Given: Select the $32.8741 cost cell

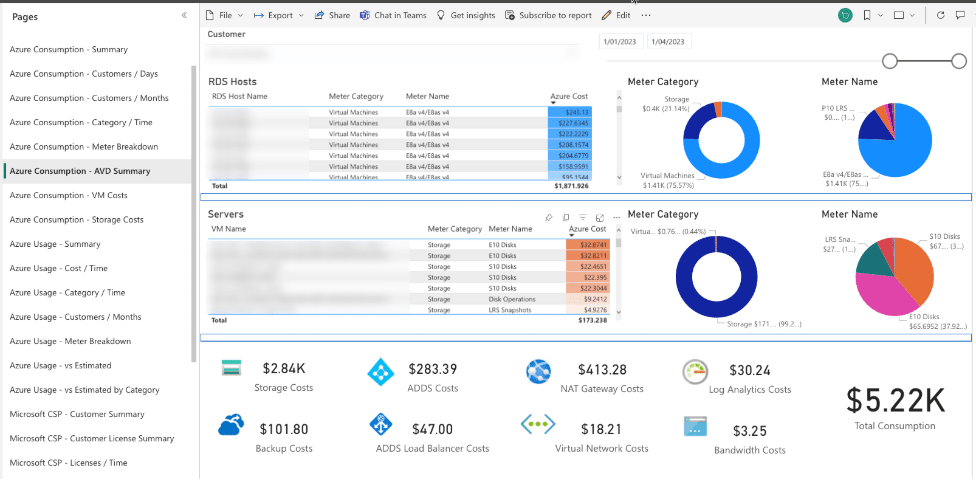Looking at the screenshot, I should [588, 245].
